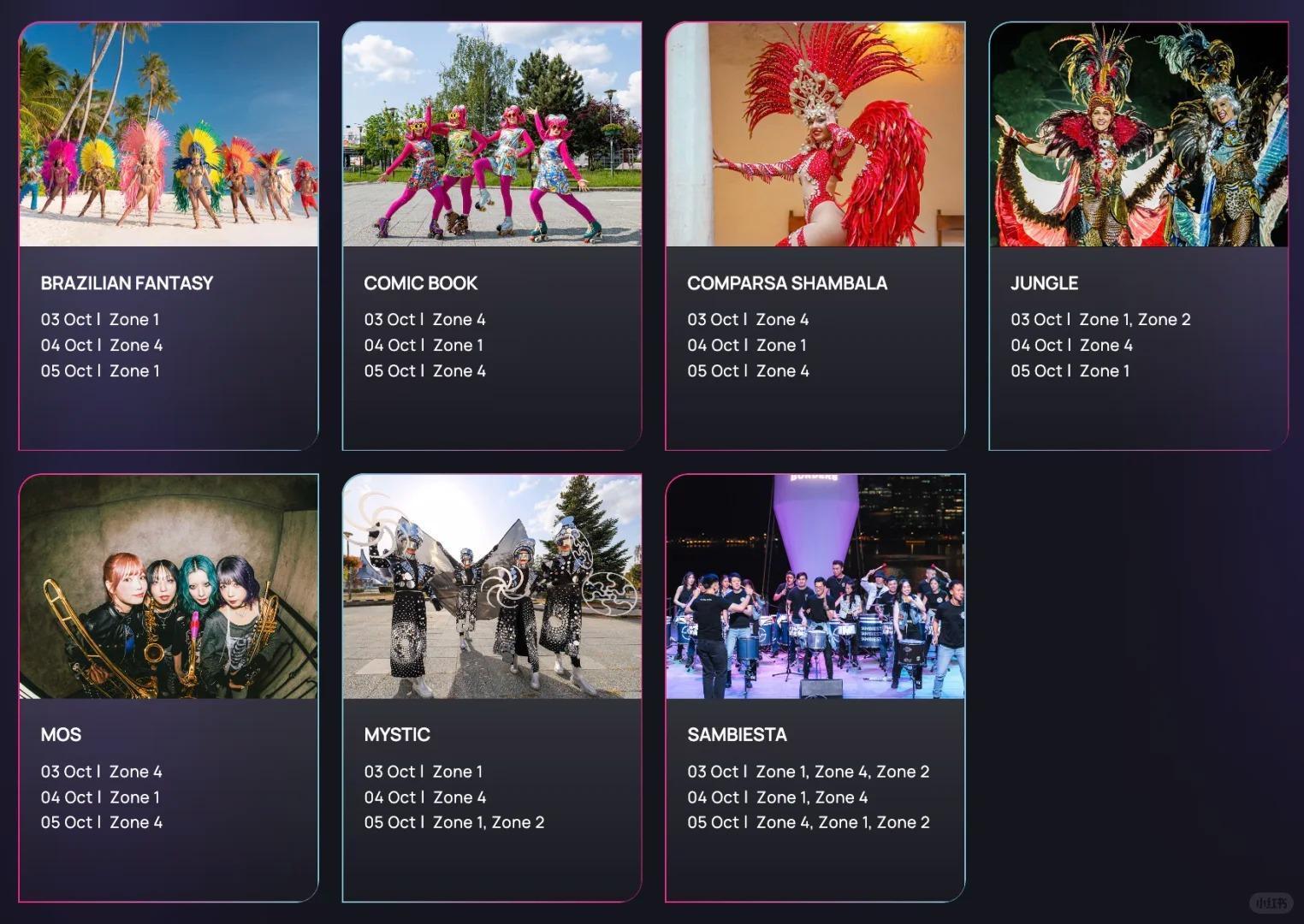
Task: Select the Comparsa Shambala red feather dancer photo
Action: click(815, 135)
